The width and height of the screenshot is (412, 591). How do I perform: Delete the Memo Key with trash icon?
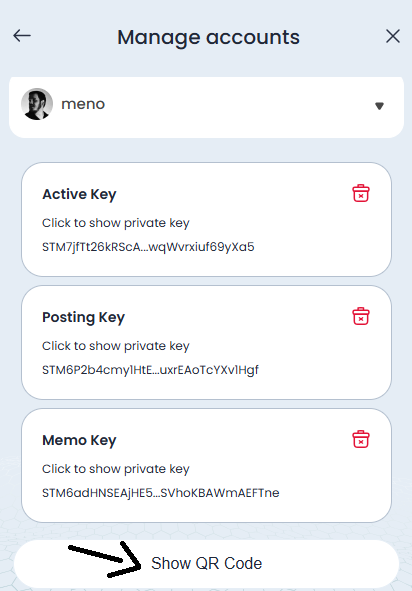point(361,439)
